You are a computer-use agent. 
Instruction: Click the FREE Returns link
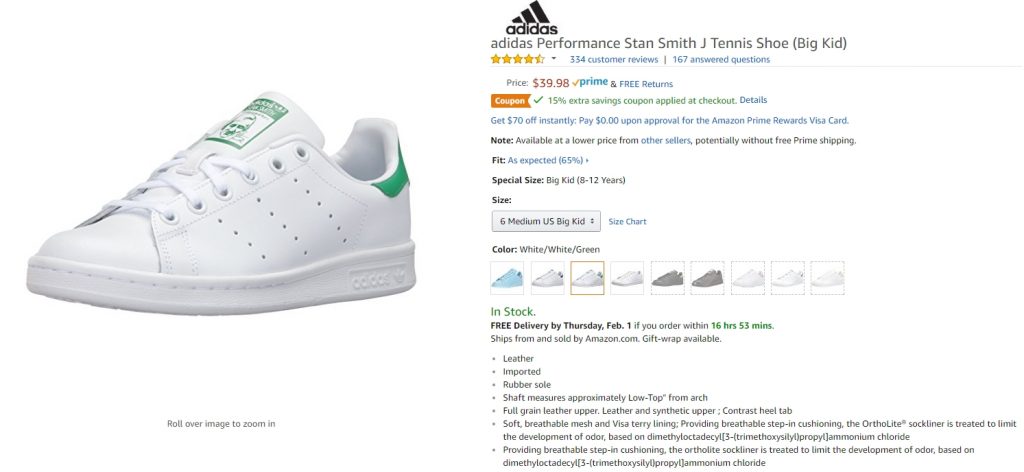coord(646,84)
